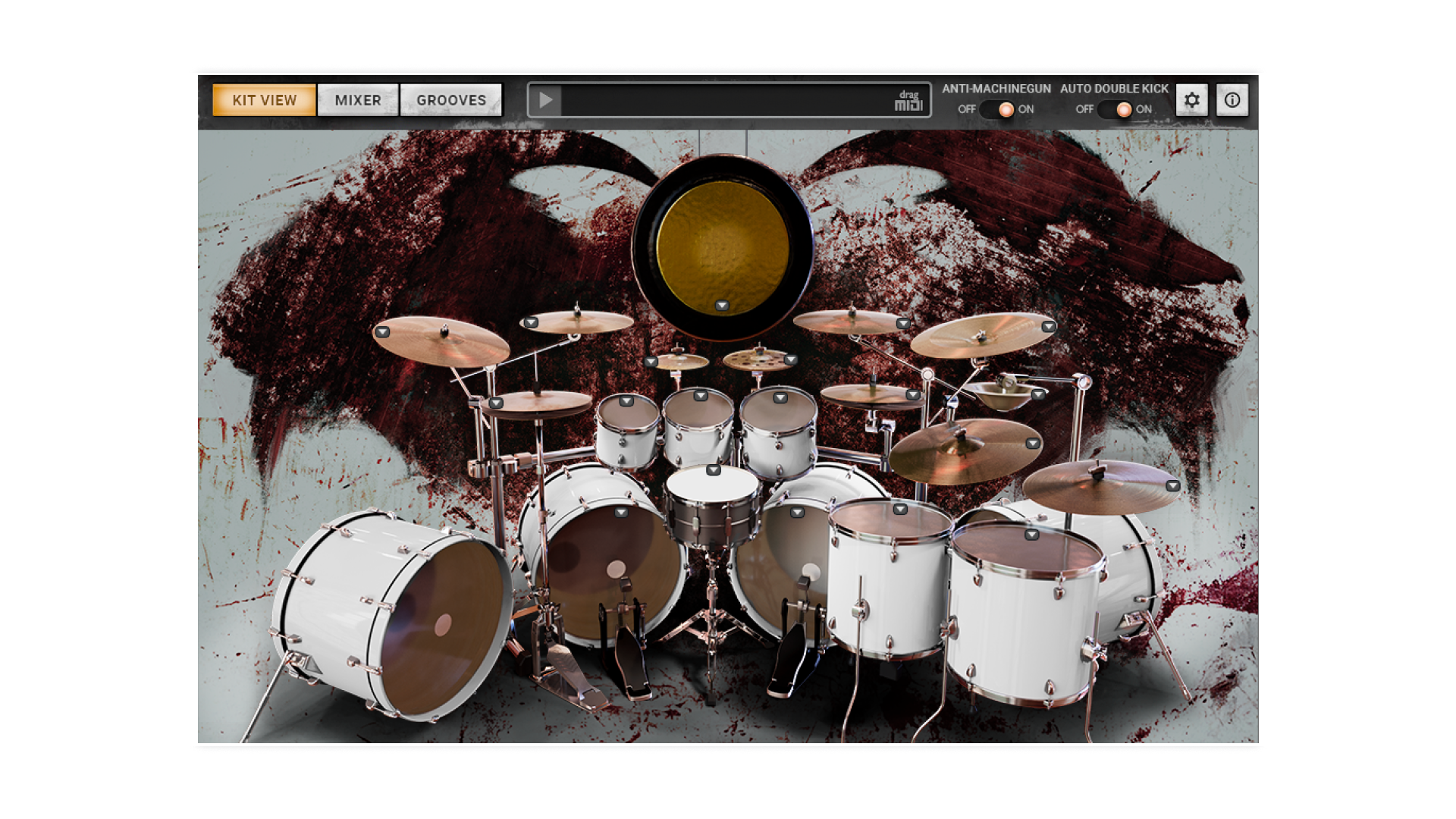Image resolution: width=1456 pixels, height=819 pixels.
Task: Click the info icon button
Action: (x=1232, y=100)
